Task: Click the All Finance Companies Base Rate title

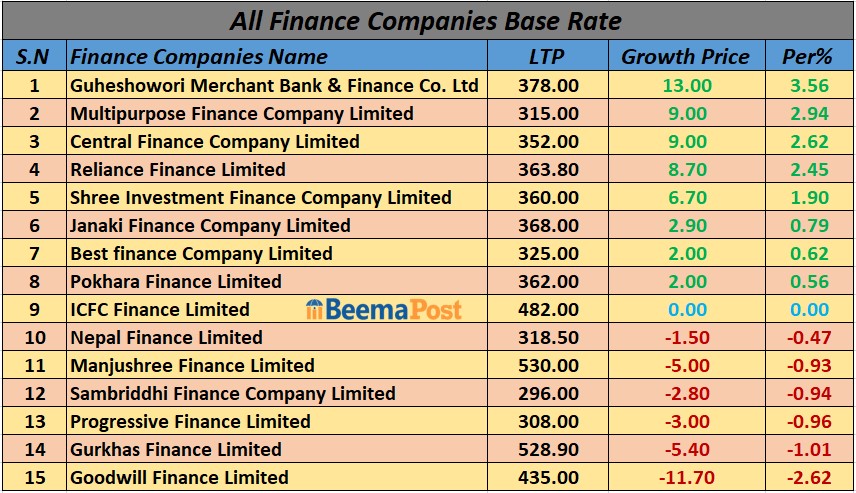Action: coord(426,21)
